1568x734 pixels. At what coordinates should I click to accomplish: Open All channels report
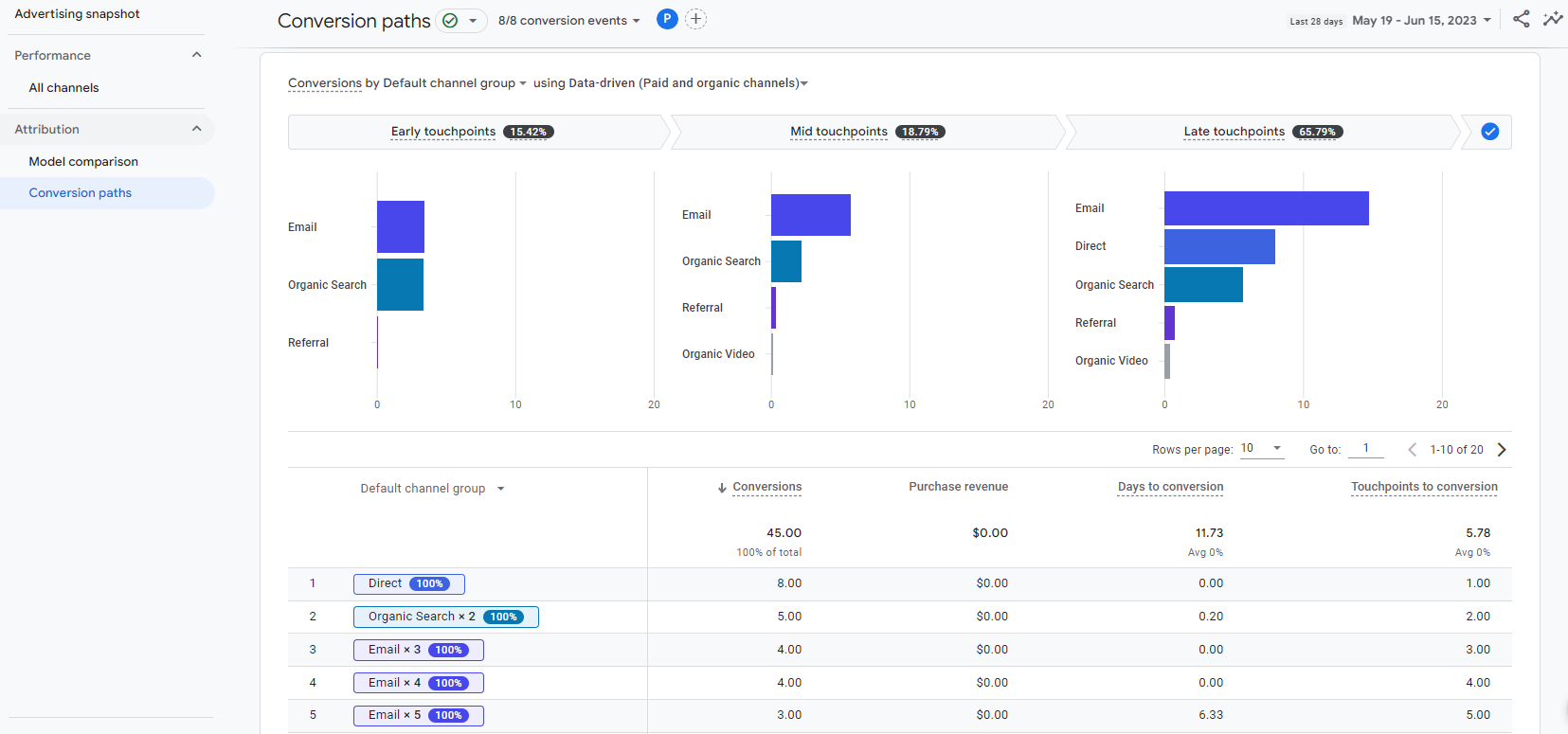click(x=63, y=88)
